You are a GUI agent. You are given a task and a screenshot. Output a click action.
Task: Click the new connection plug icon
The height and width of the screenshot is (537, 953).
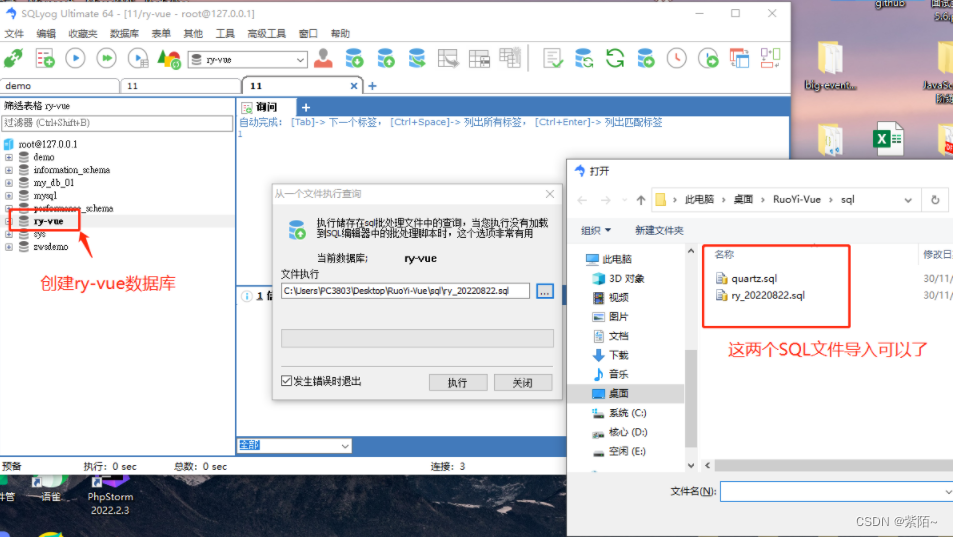[x=13, y=58]
